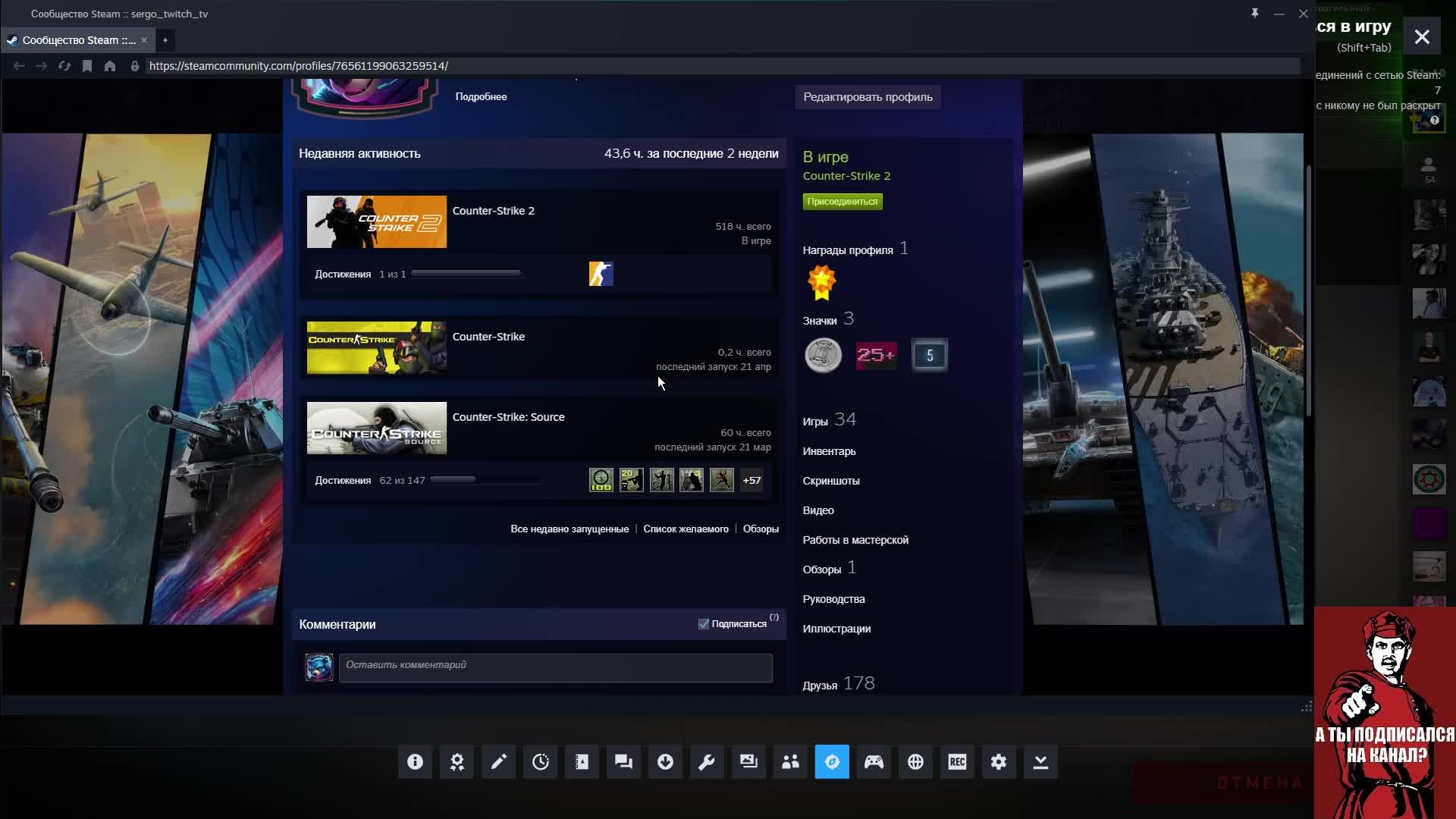The image size is (1456, 819).
Task: Open Друзья 178 link
Action: pyautogui.click(x=839, y=684)
